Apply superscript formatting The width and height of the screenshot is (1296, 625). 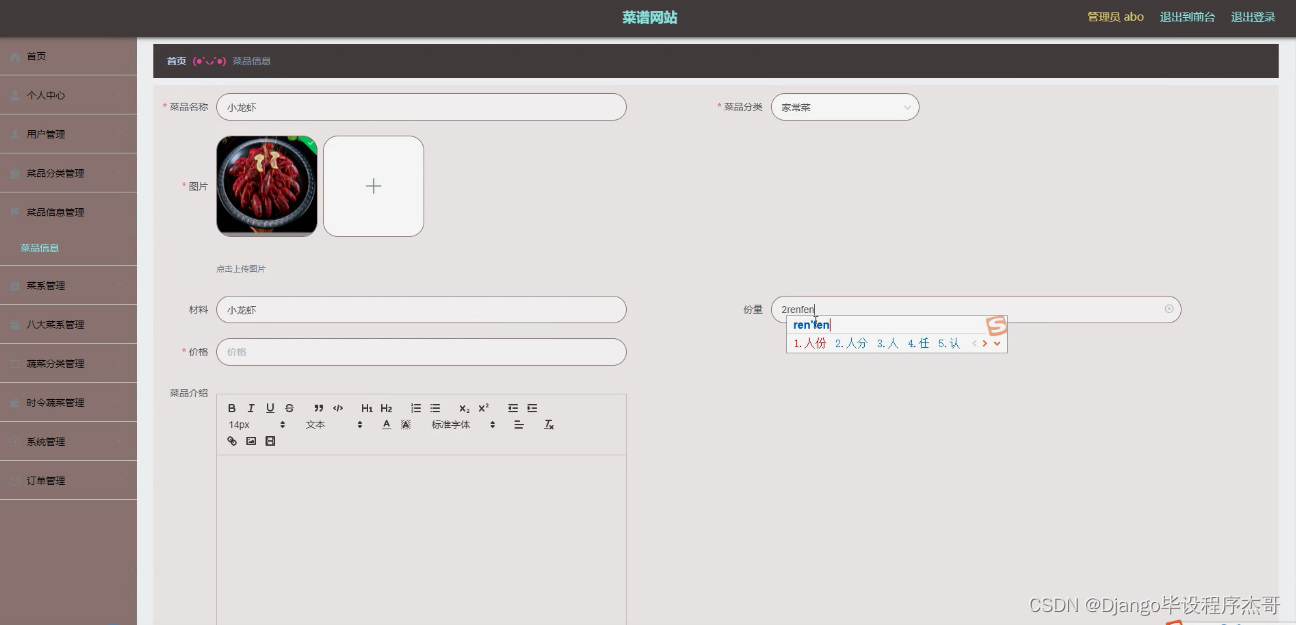point(483,408)
